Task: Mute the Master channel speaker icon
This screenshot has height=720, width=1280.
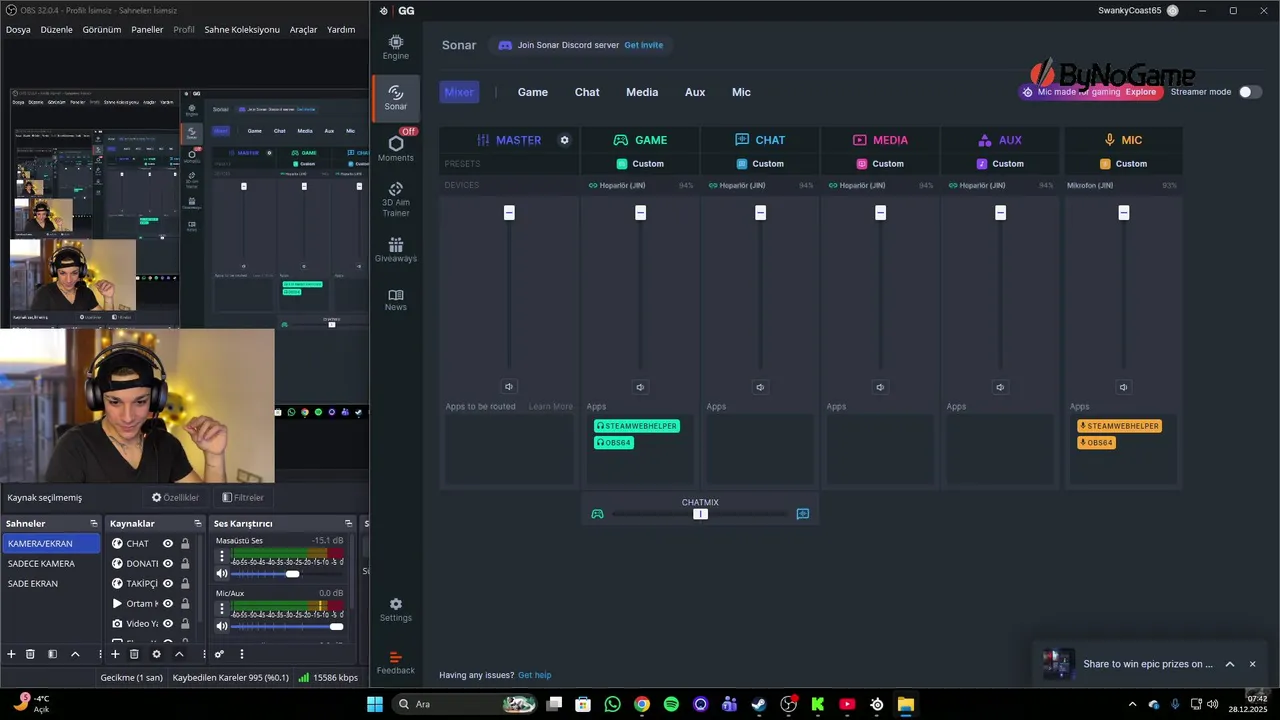Action: 509,387
